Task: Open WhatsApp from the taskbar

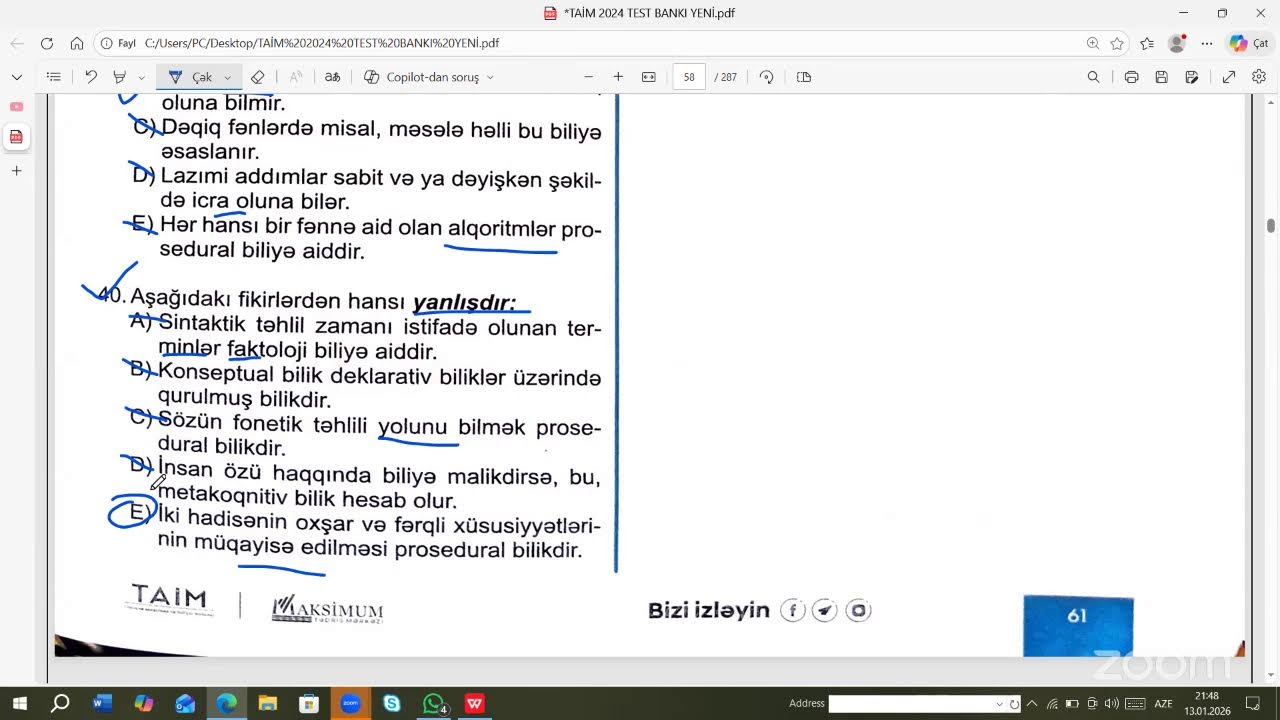Action: point(433,703)
